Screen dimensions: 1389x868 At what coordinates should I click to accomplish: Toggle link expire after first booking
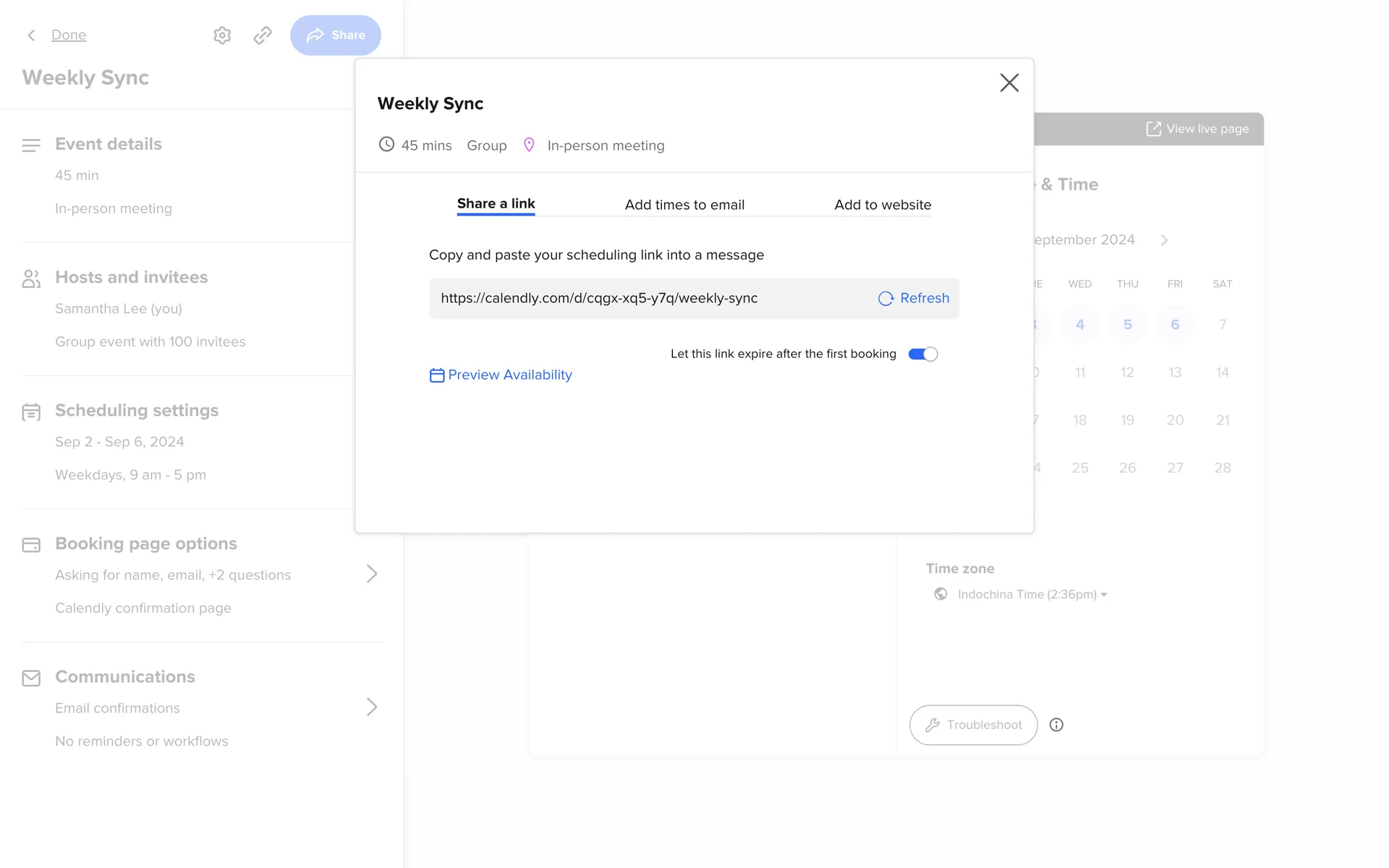pyautogui.click(x=923, y=354)
